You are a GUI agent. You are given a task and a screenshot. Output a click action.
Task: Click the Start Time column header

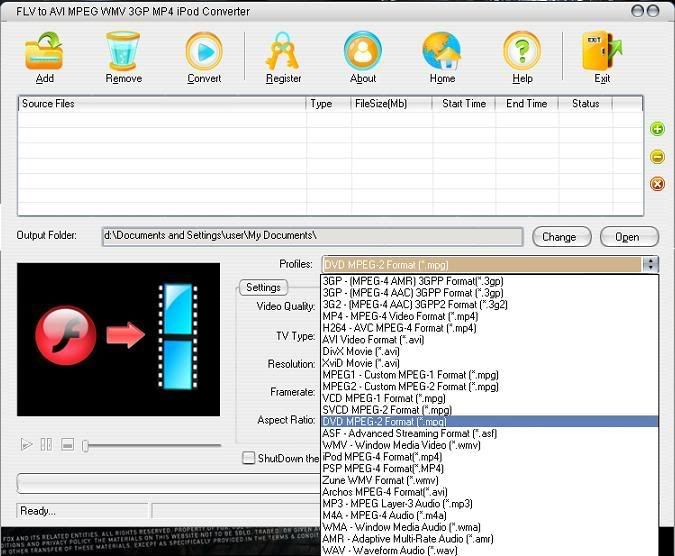[x=464, y=104]
